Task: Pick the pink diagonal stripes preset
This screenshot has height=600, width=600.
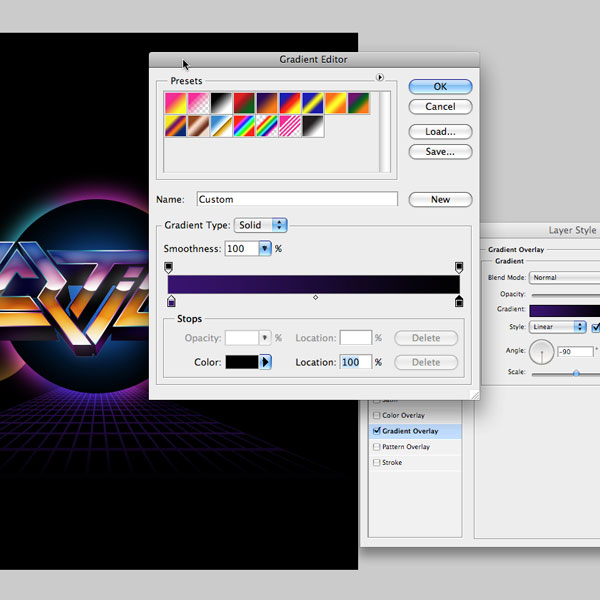Action: [292, 125]
